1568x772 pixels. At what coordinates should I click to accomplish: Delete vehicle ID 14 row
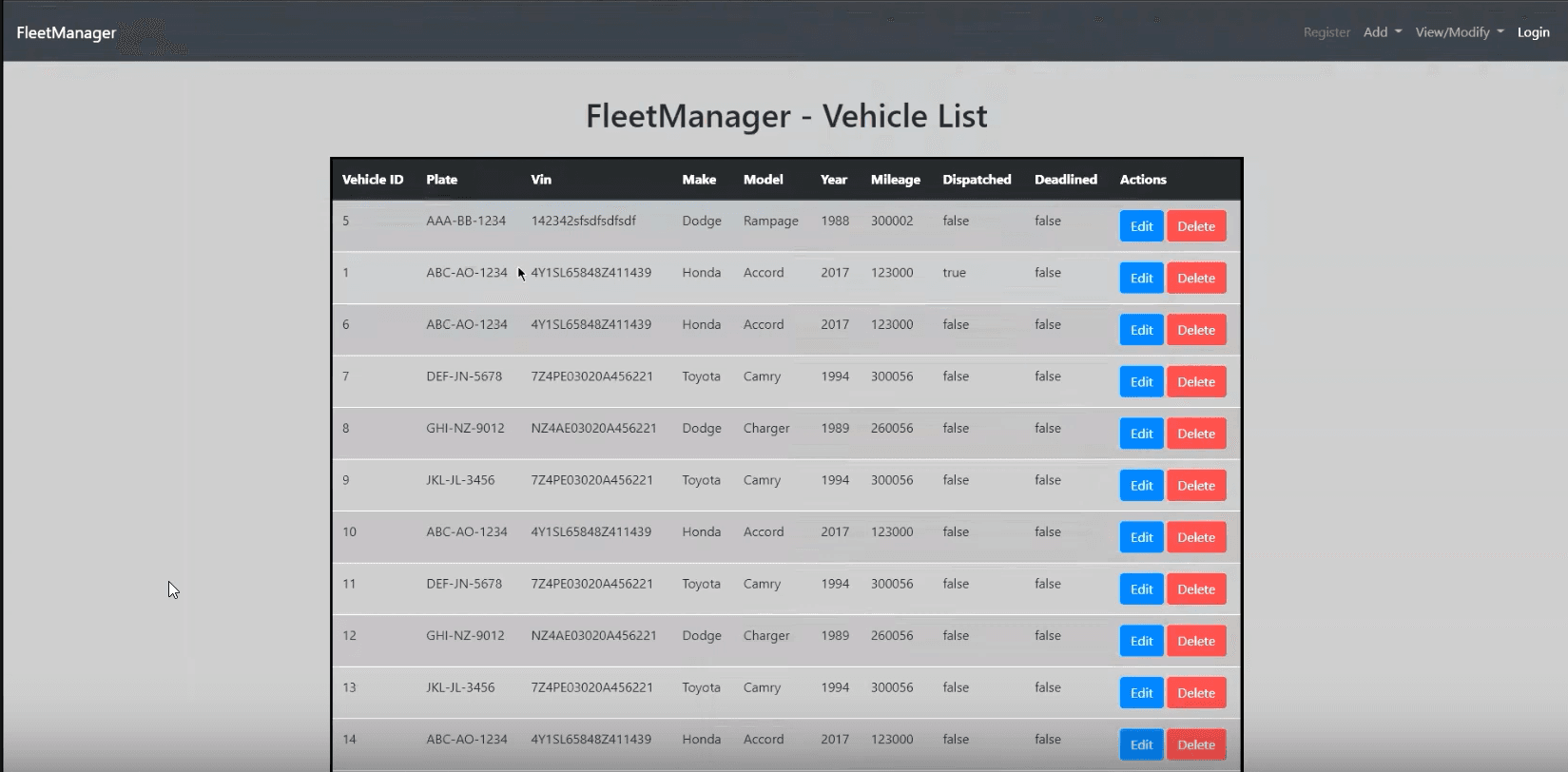point(1196,744)
